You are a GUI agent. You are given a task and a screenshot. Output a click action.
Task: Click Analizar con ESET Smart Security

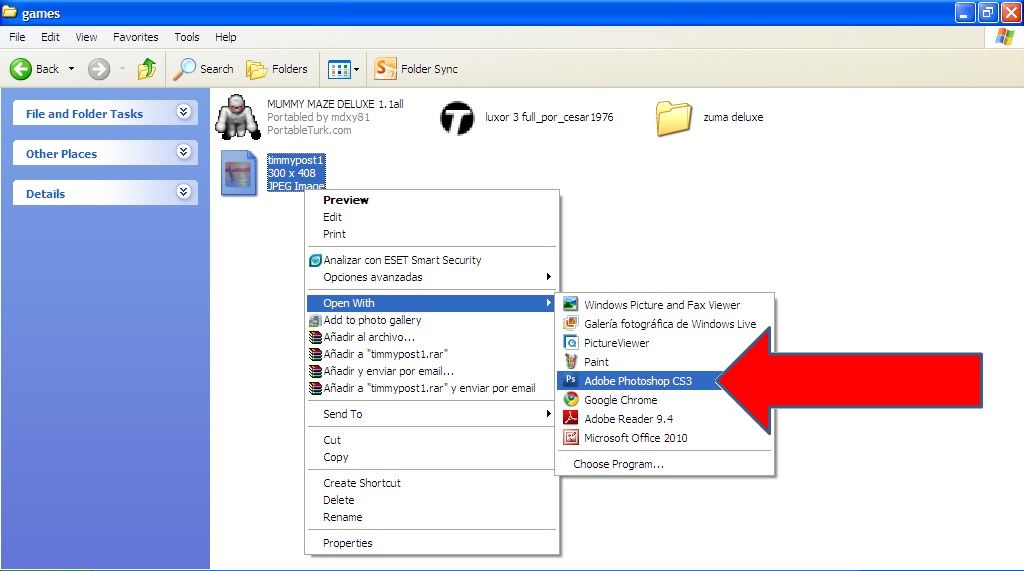(x=432, y=260)
